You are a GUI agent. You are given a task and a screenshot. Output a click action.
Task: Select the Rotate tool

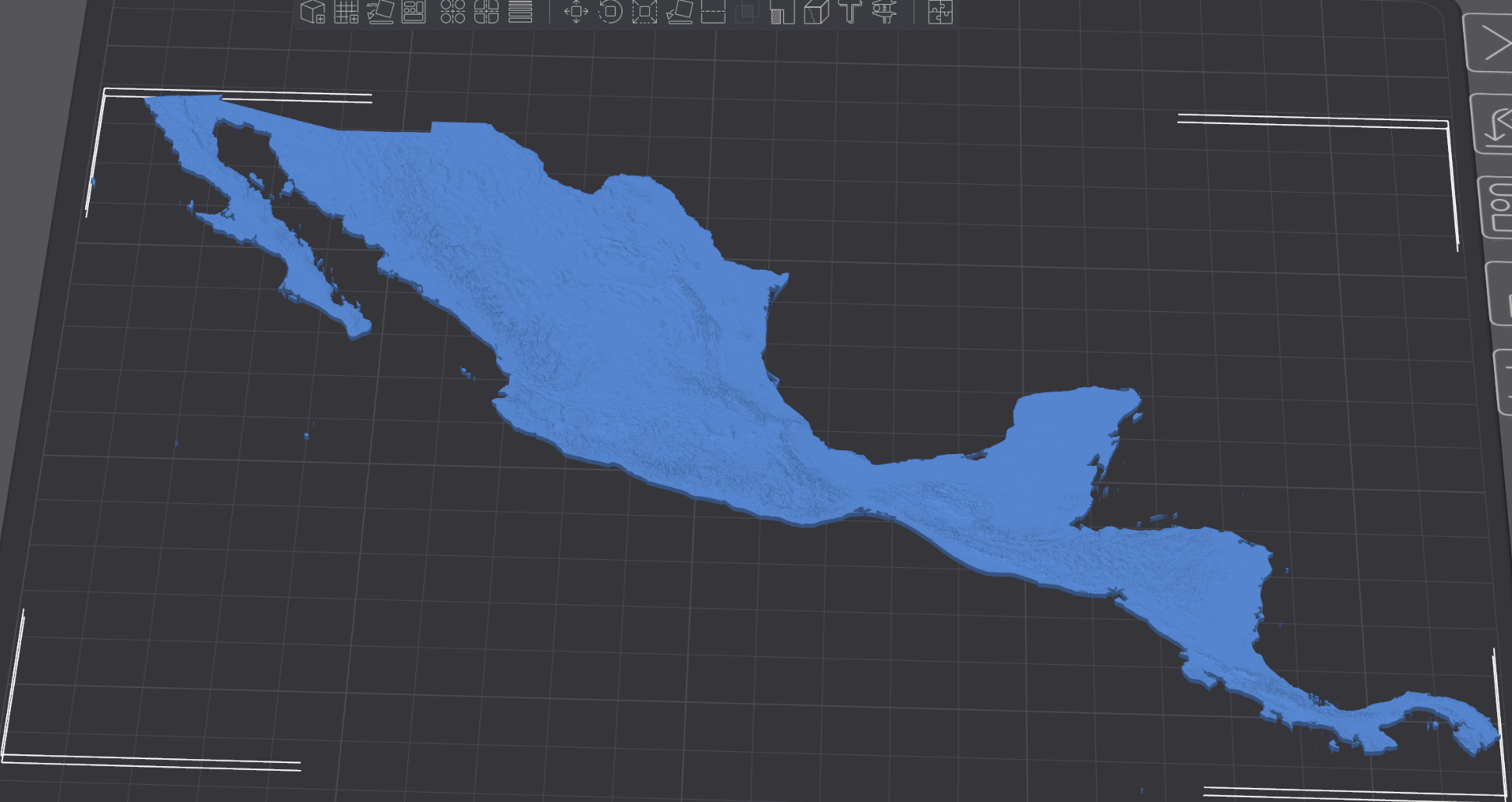(610, 12)
